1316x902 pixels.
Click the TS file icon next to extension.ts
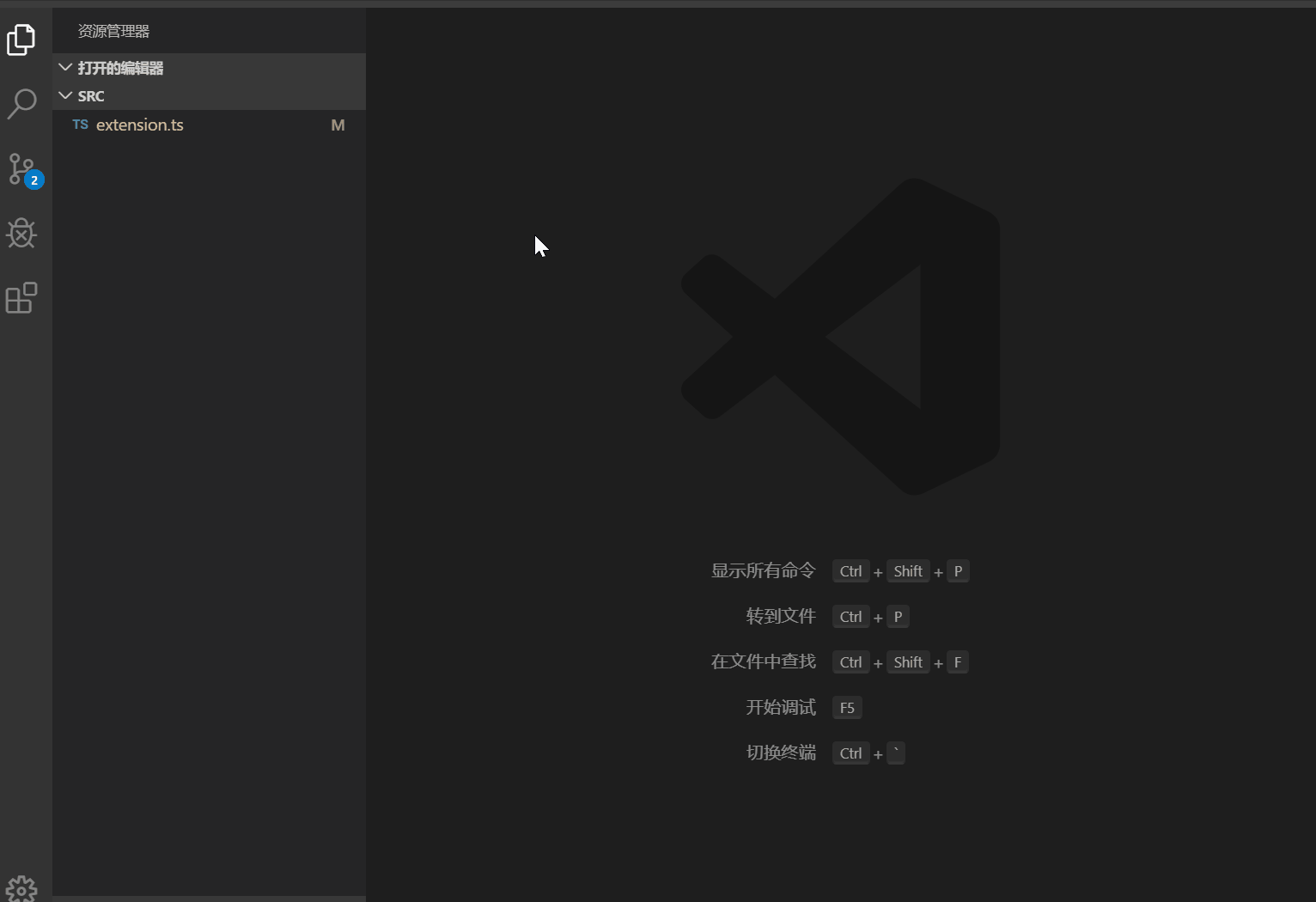click(x=79, y=125)
